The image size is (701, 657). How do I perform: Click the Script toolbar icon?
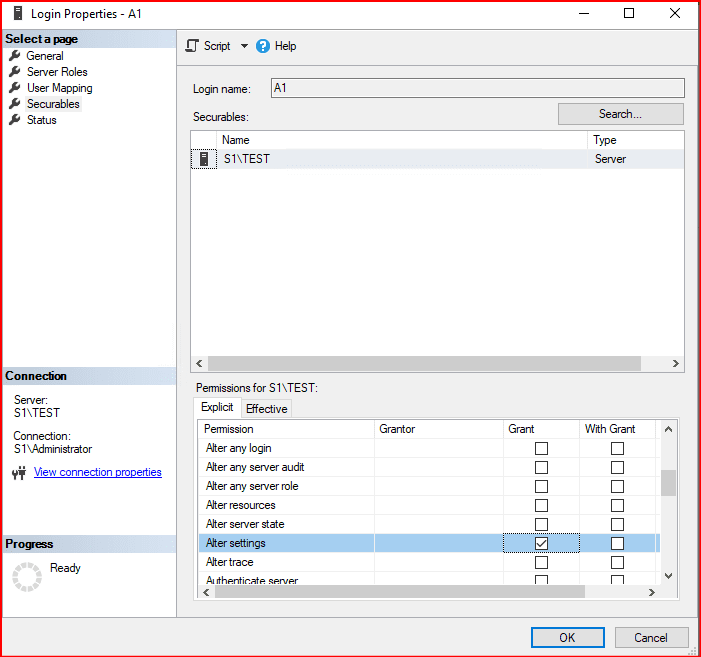click(x=193, y=46)
